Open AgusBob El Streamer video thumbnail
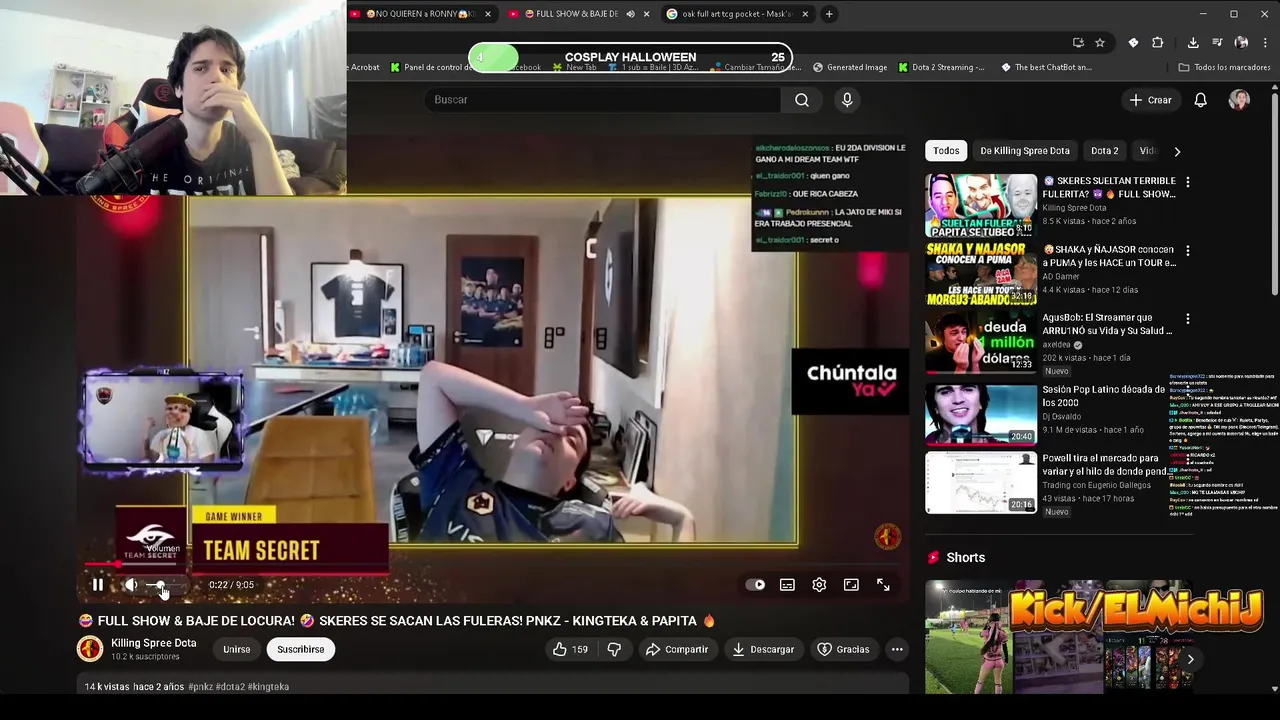The image size is (1280, 720). pos(981,341)
